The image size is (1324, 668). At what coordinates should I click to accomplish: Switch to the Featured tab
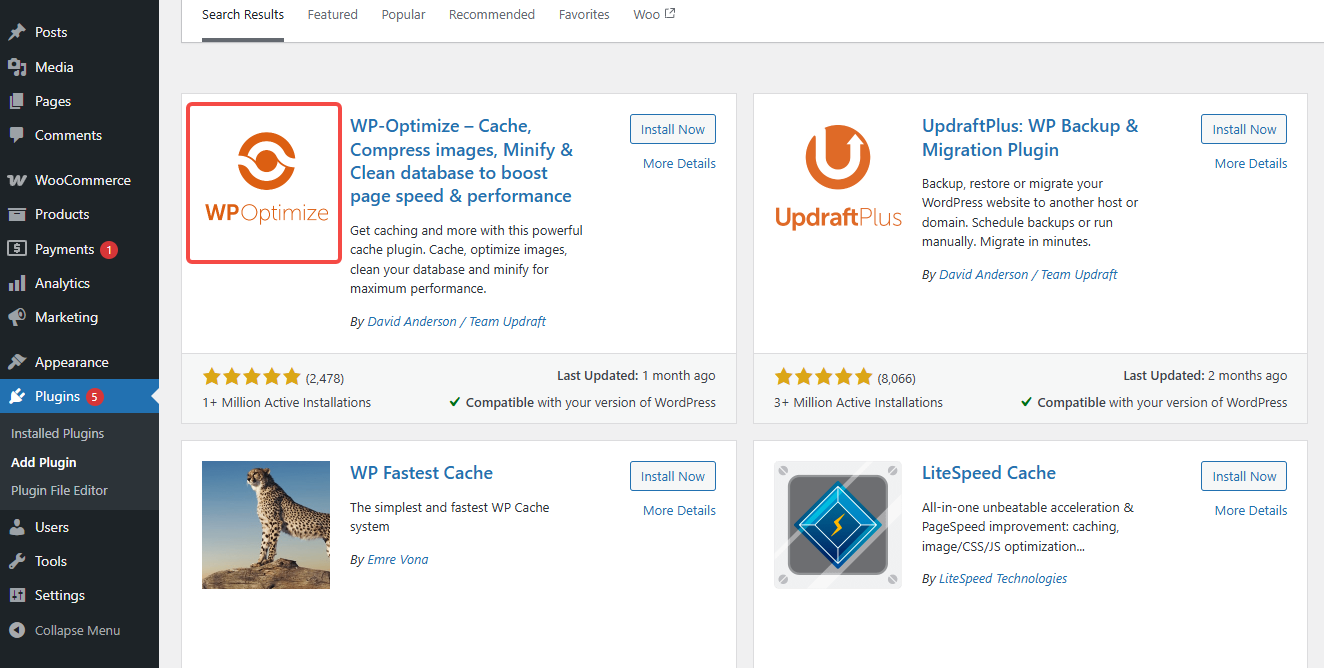point(332,15)
